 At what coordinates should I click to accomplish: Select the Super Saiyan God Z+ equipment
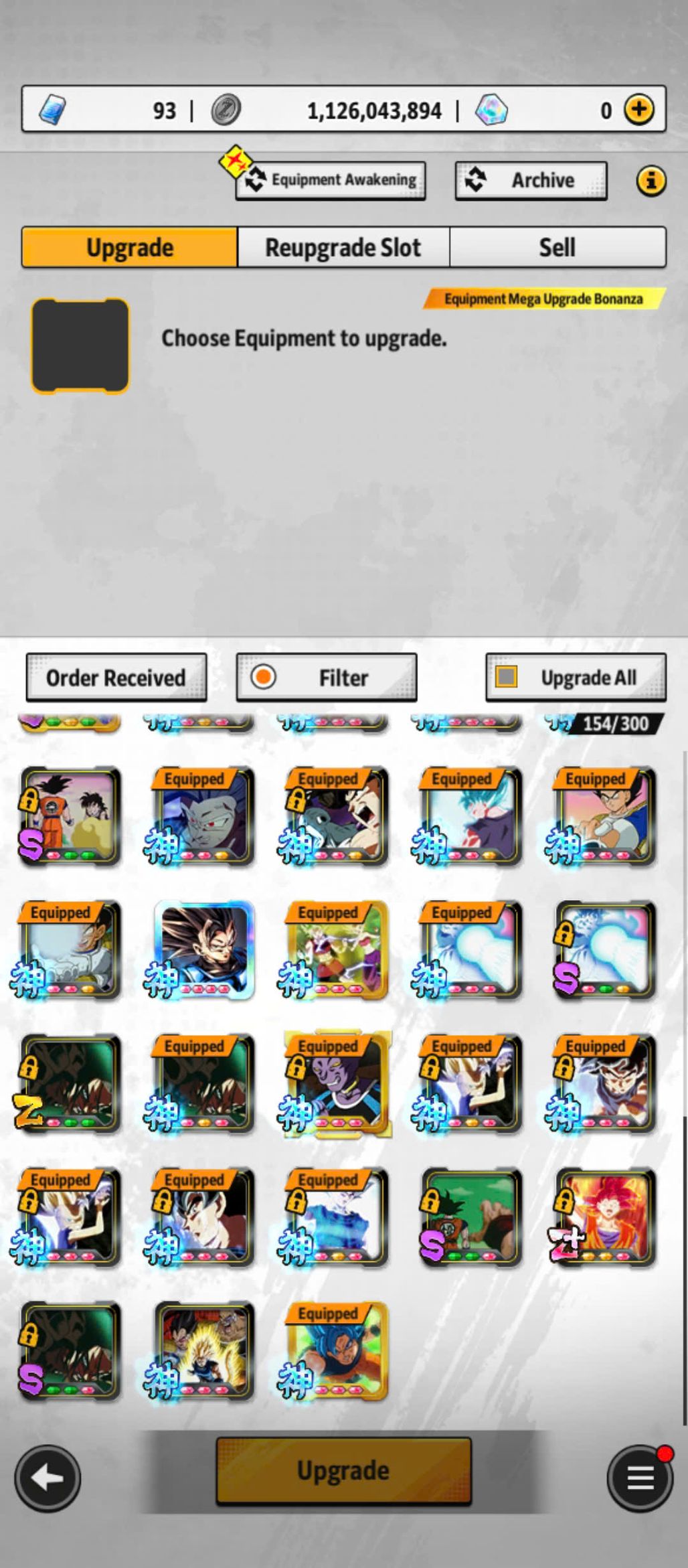605,1217
